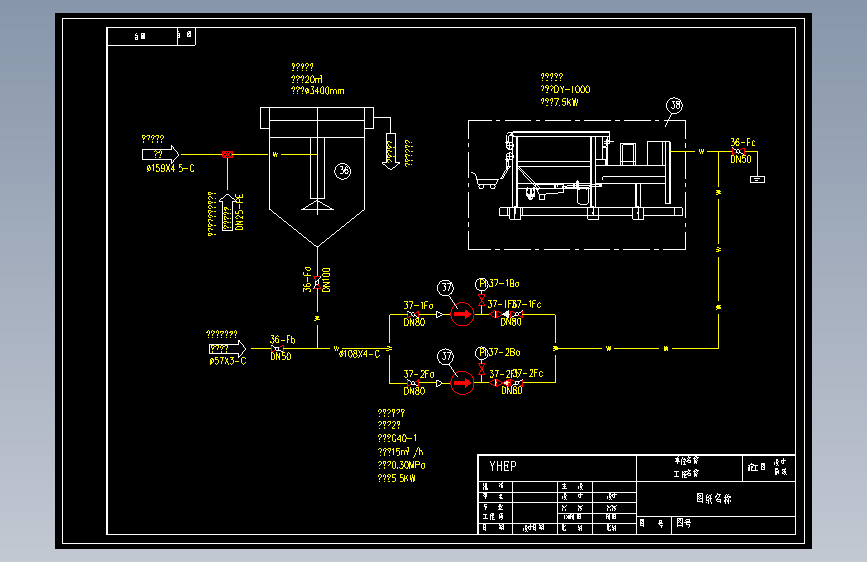
Task: Select the ???7.5KW specification text
Action: [x=560, y=102]
